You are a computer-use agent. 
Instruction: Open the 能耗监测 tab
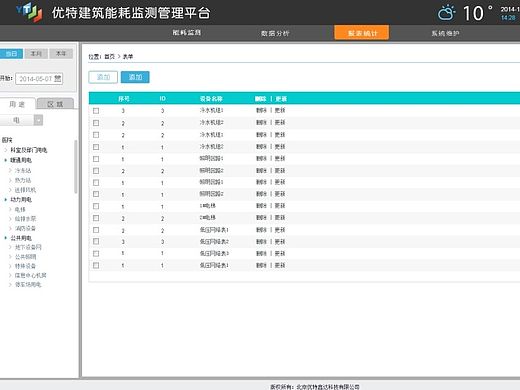(187, 33)
